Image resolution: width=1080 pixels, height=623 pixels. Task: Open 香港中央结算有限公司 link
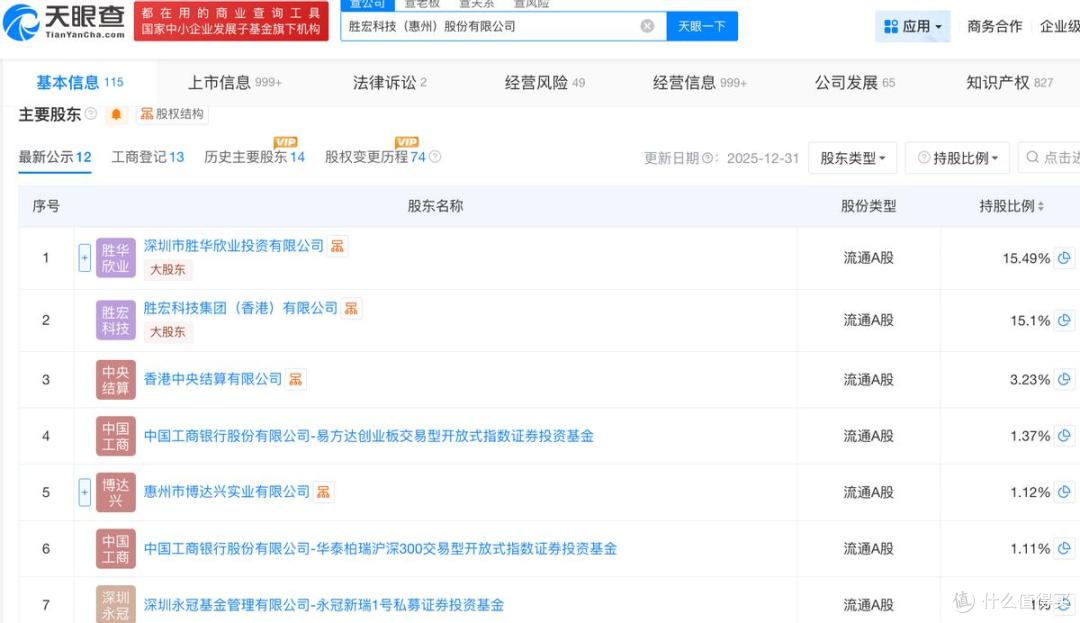(x=213, y=379)
